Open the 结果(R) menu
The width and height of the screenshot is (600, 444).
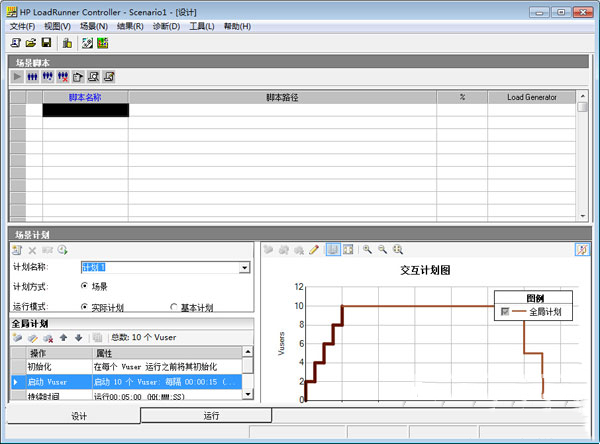pos(130,26)
